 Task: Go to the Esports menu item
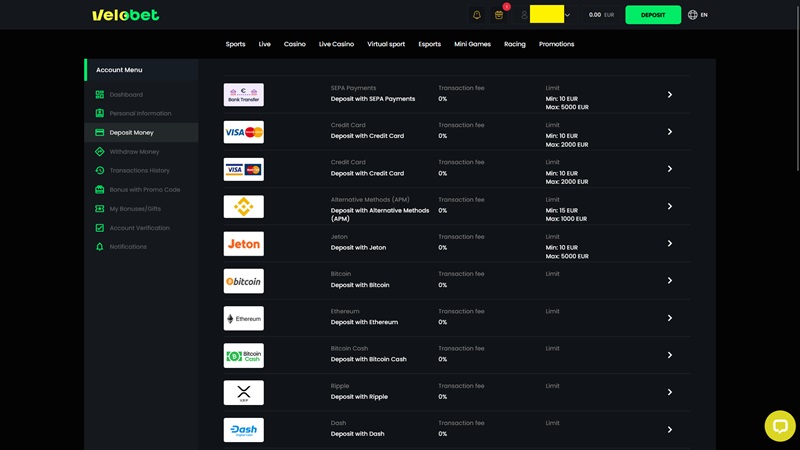pyautogui.click(x=429, y=44)
